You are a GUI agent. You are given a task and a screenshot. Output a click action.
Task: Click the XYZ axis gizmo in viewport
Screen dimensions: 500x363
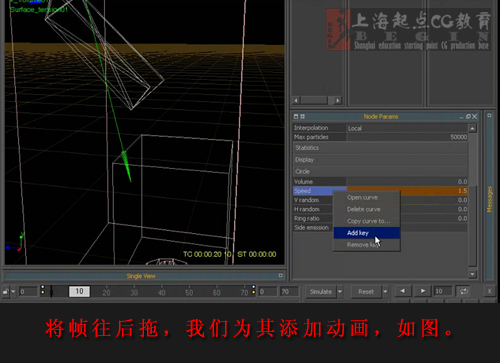[15, 242]
